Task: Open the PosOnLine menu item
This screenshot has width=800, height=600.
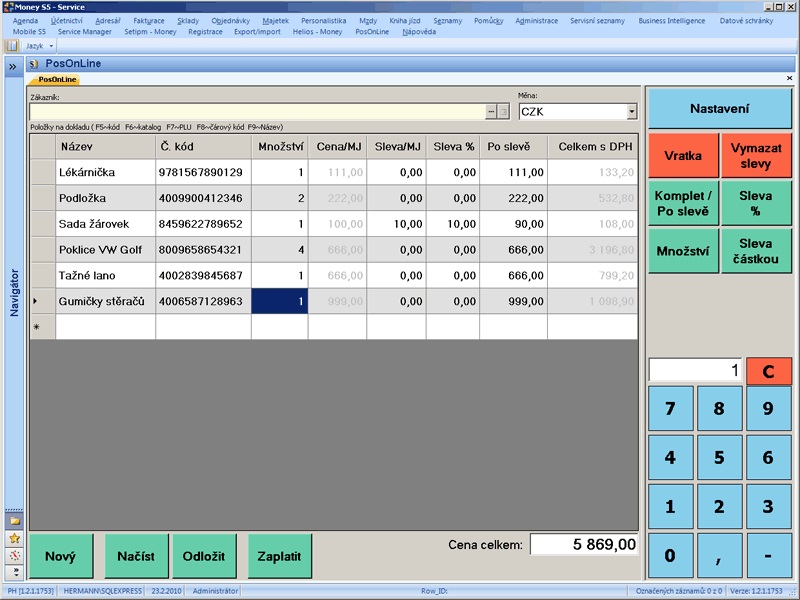Action: [x=372, y=32]
